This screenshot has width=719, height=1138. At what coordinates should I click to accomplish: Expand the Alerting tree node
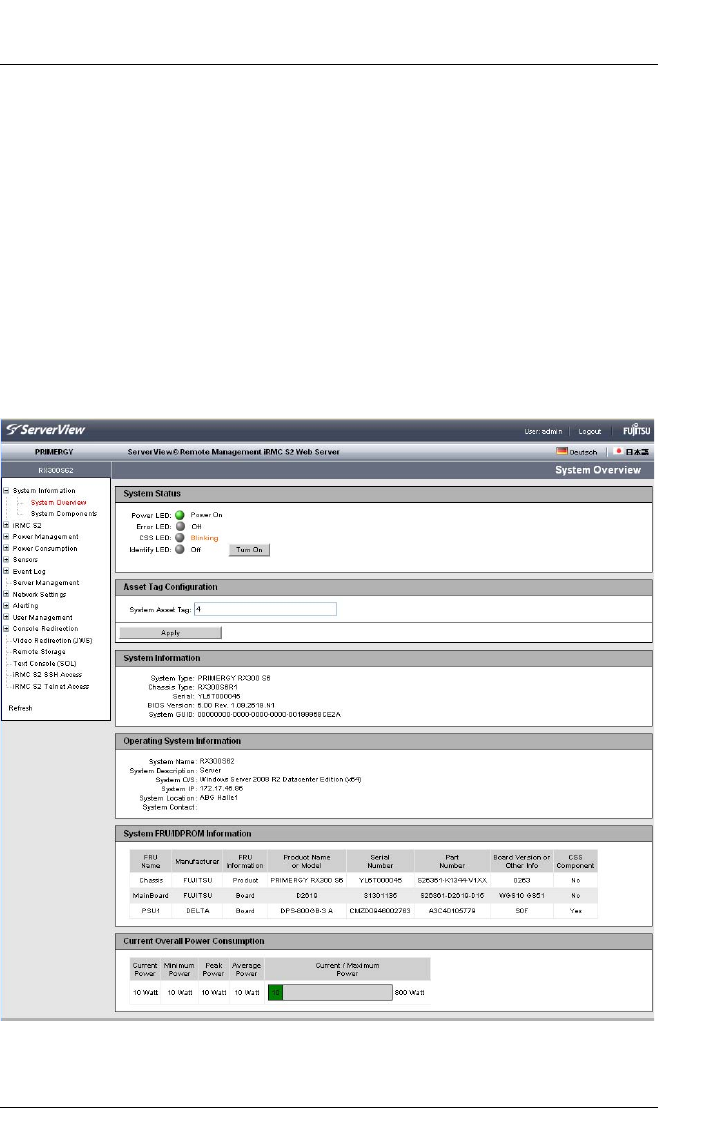[x=7, y=605]
